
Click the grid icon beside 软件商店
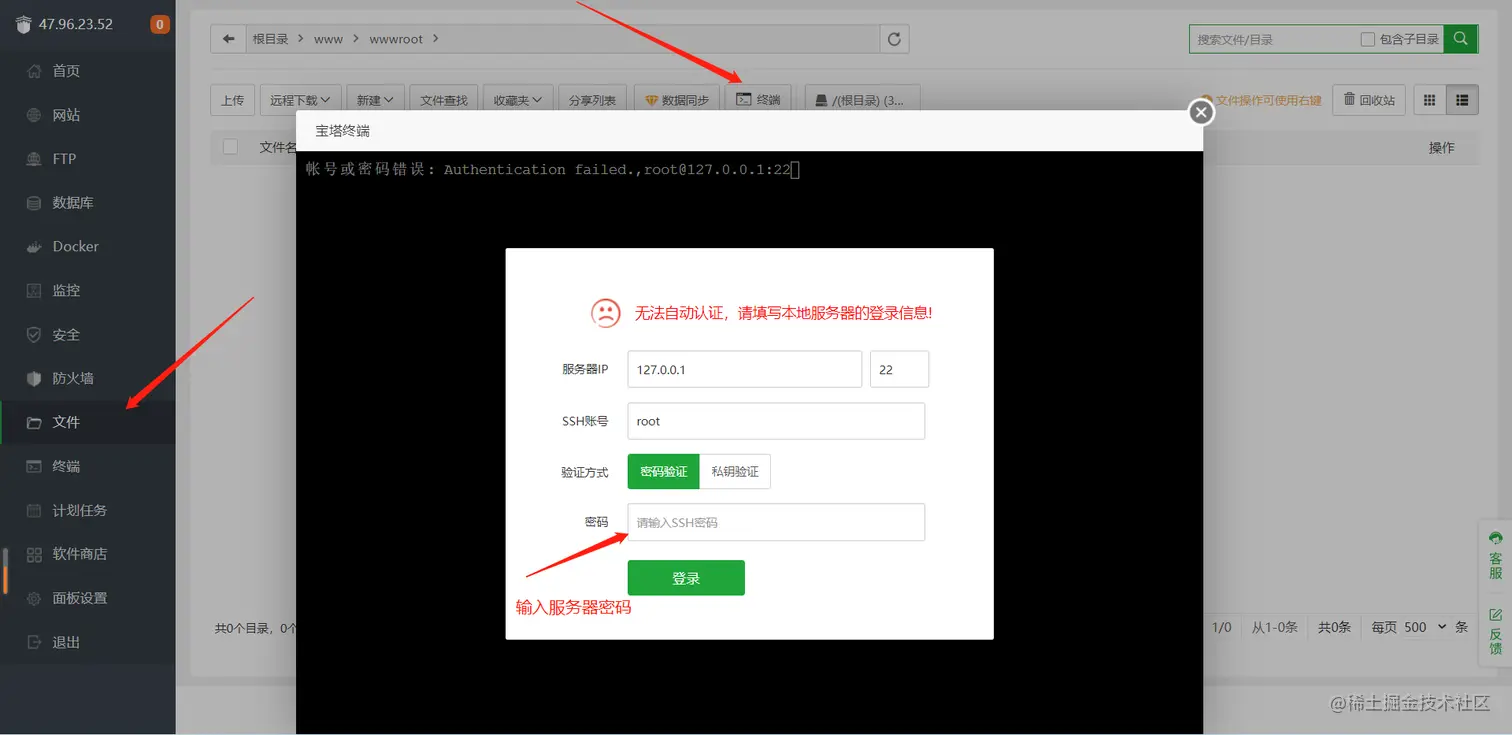click(34, 555)
